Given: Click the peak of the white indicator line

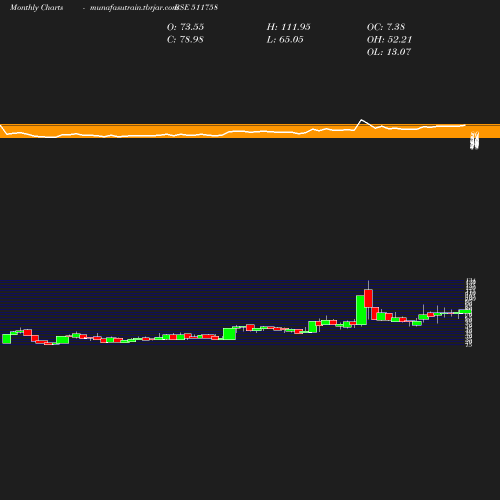Looking at the screenshot, I should point(362,120).
